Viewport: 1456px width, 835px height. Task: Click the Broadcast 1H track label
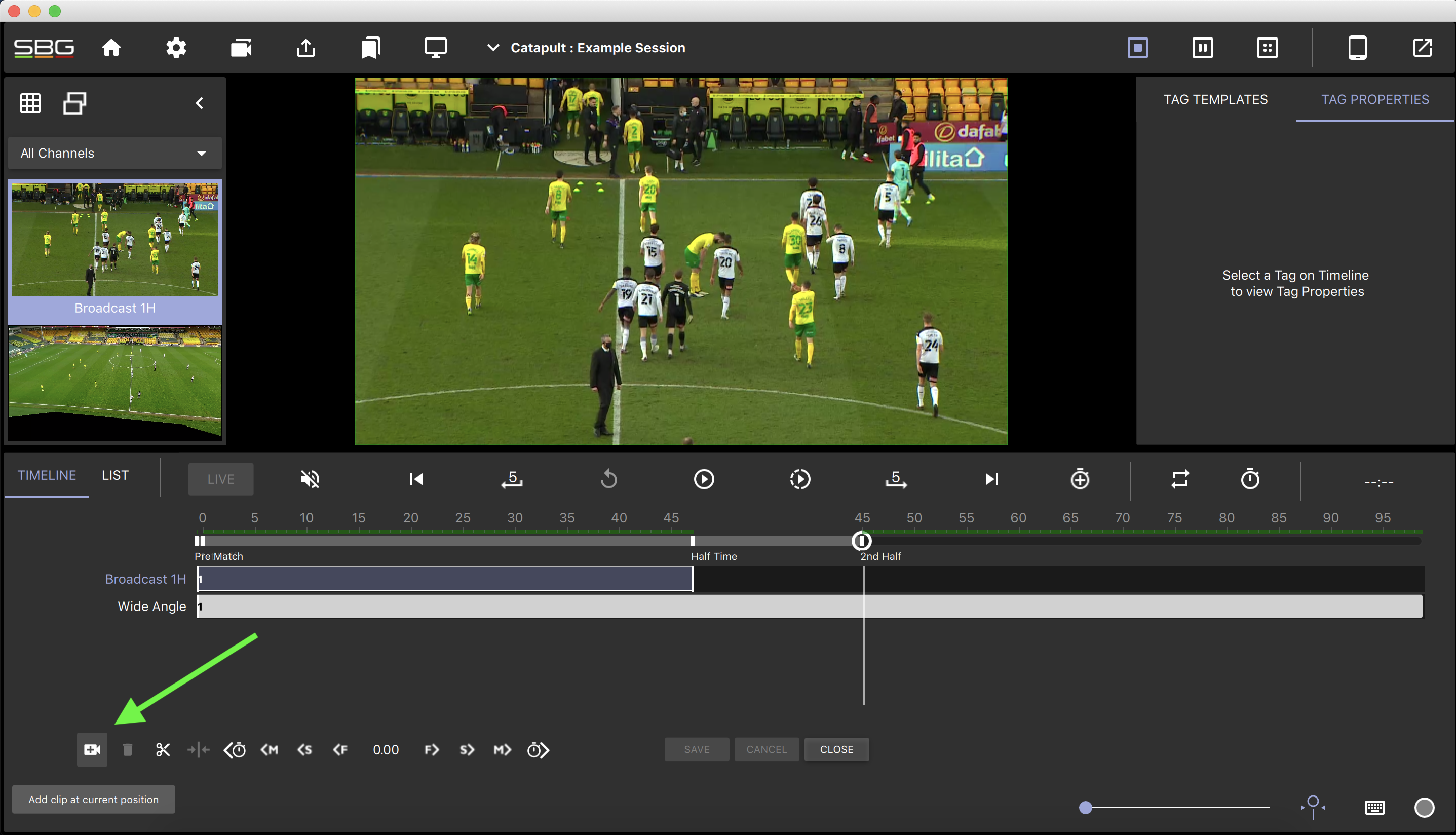145,579
